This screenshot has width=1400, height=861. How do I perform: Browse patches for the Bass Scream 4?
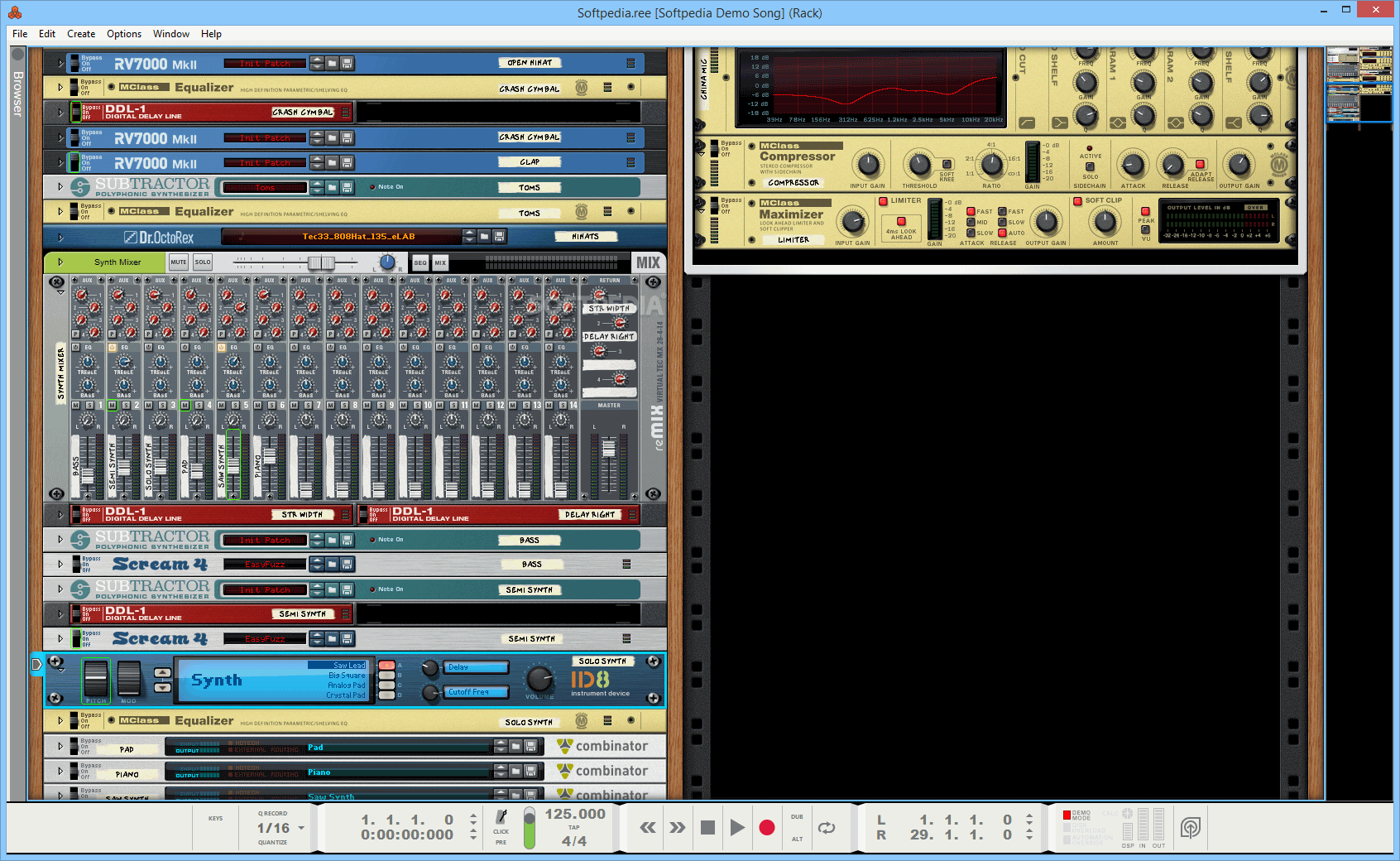tap(332, 564)
